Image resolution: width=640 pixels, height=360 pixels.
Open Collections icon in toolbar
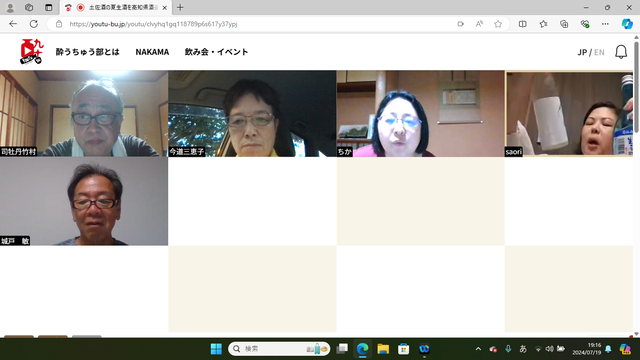pos(564,24)
